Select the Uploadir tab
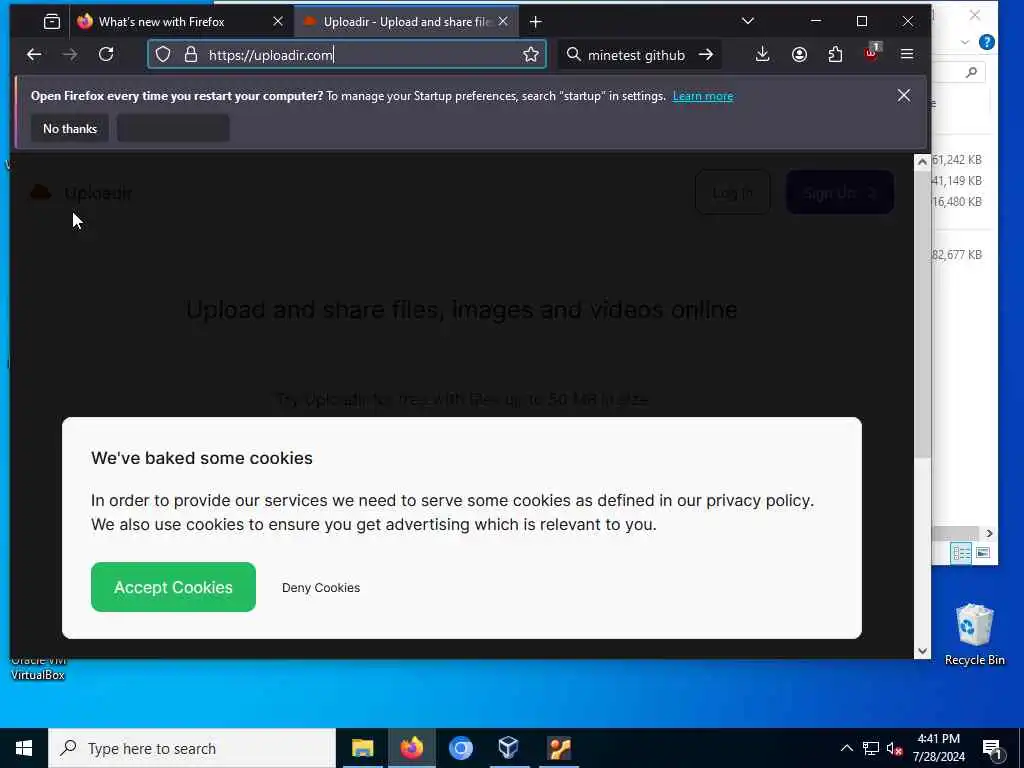The height and width of the screenshot is (768, 1024). point(406,22)
